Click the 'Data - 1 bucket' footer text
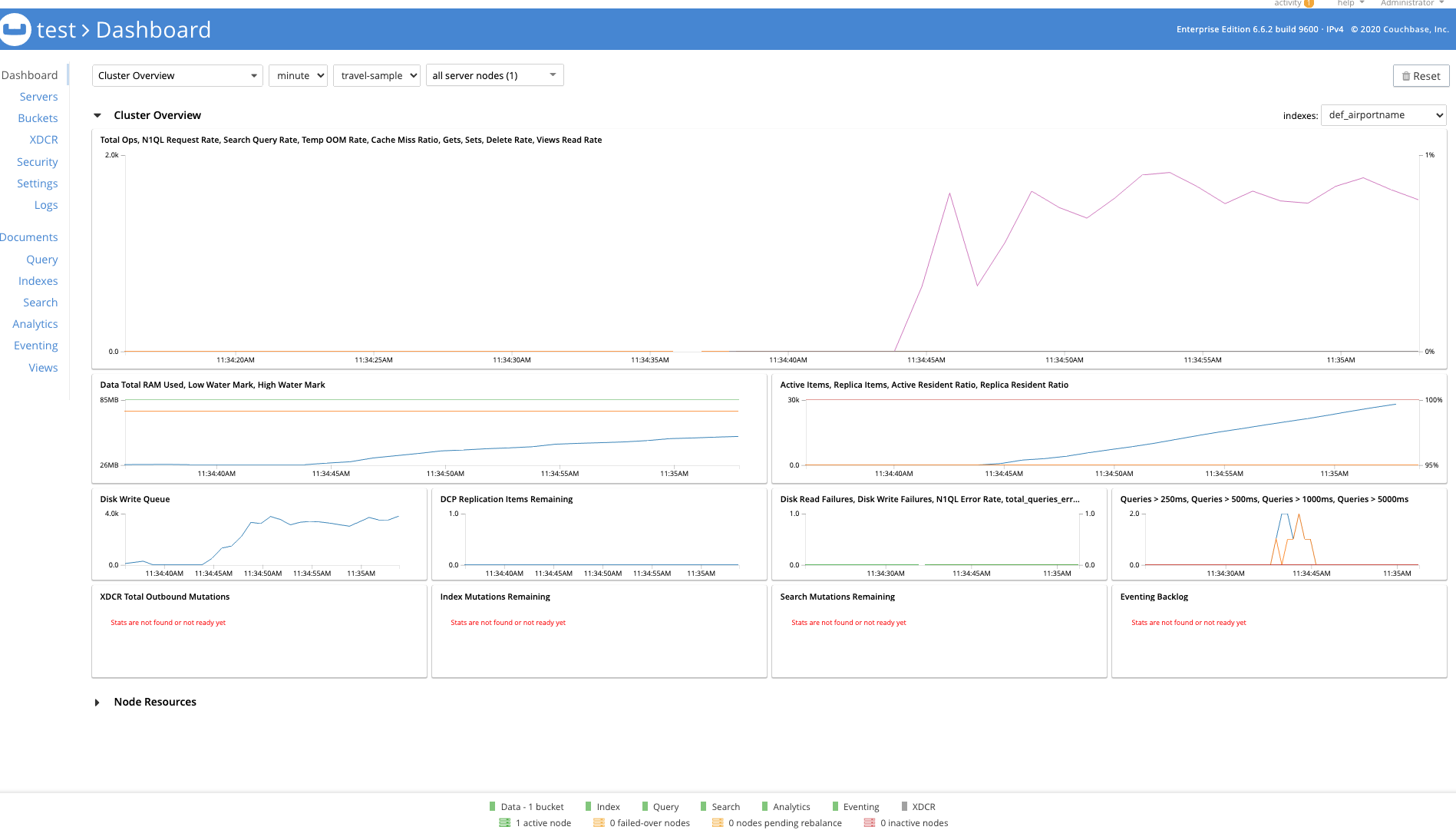 point(532,807)
